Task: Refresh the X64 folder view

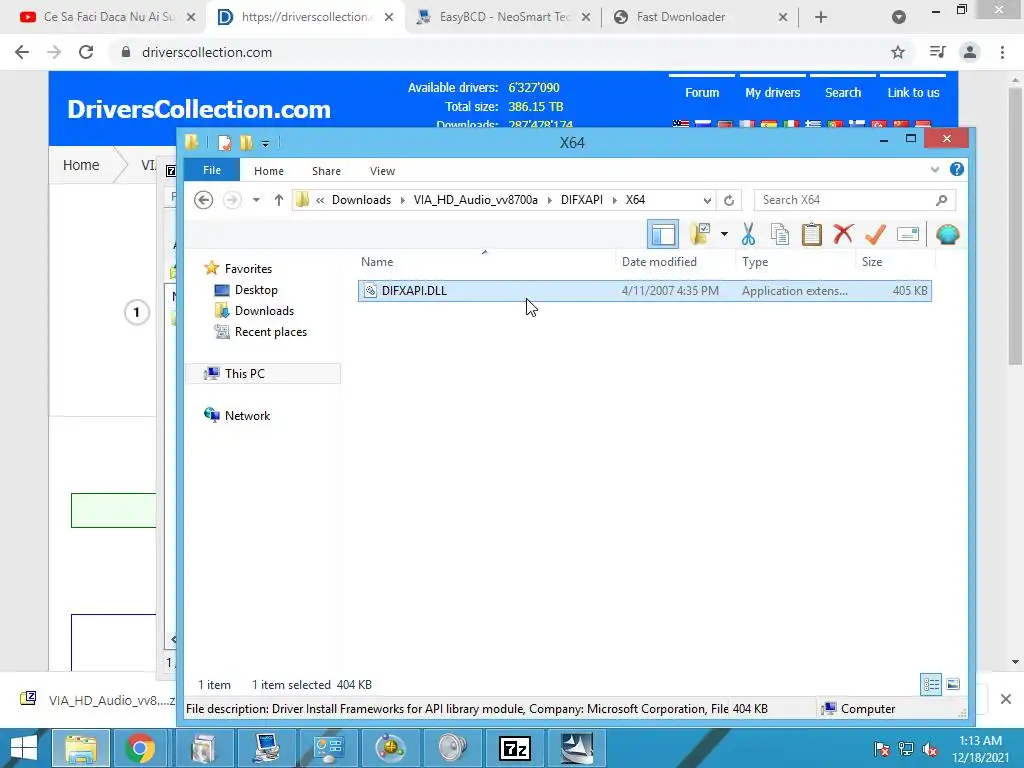Action: point(729,200)
